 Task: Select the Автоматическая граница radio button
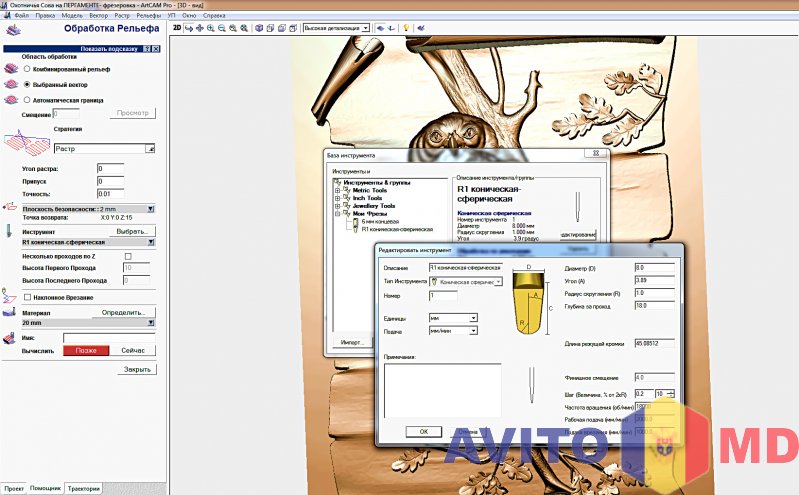pos(27,100)
